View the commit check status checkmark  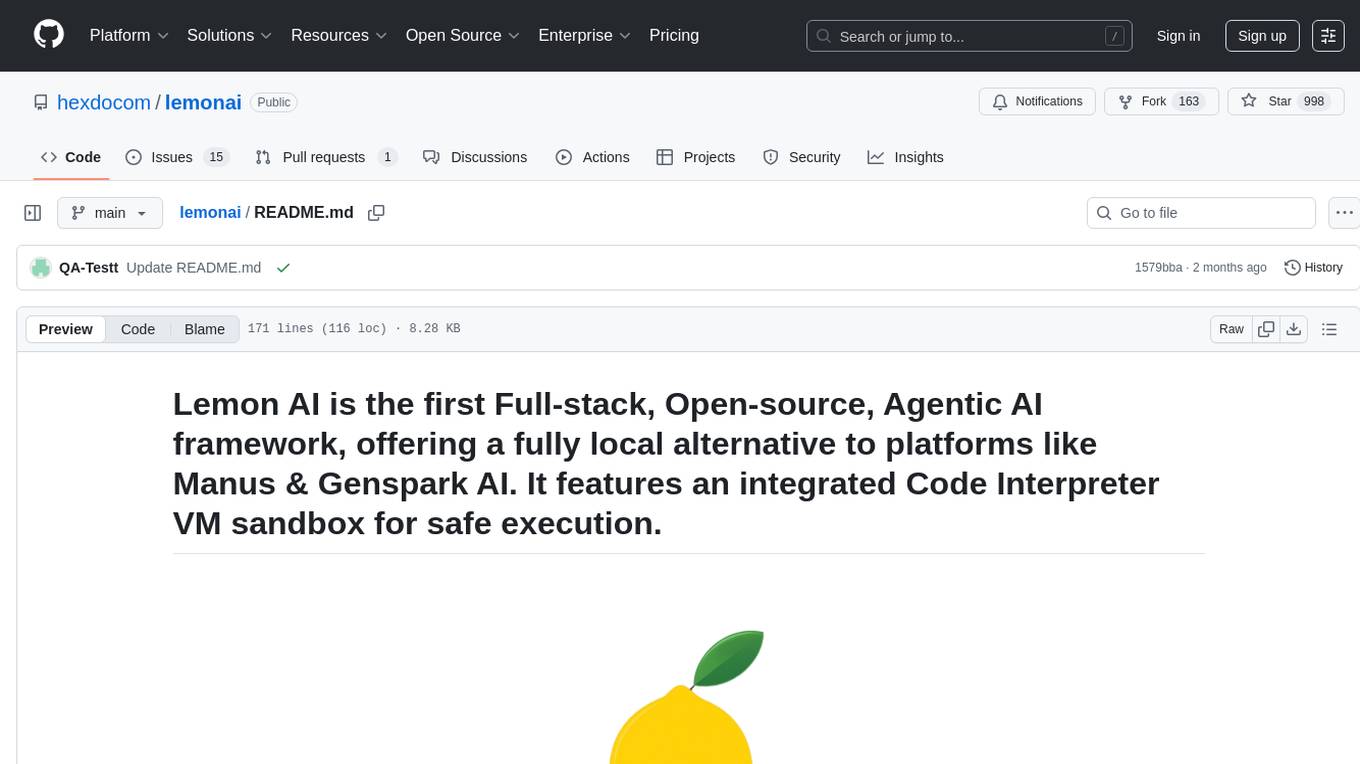coord(283,267)
